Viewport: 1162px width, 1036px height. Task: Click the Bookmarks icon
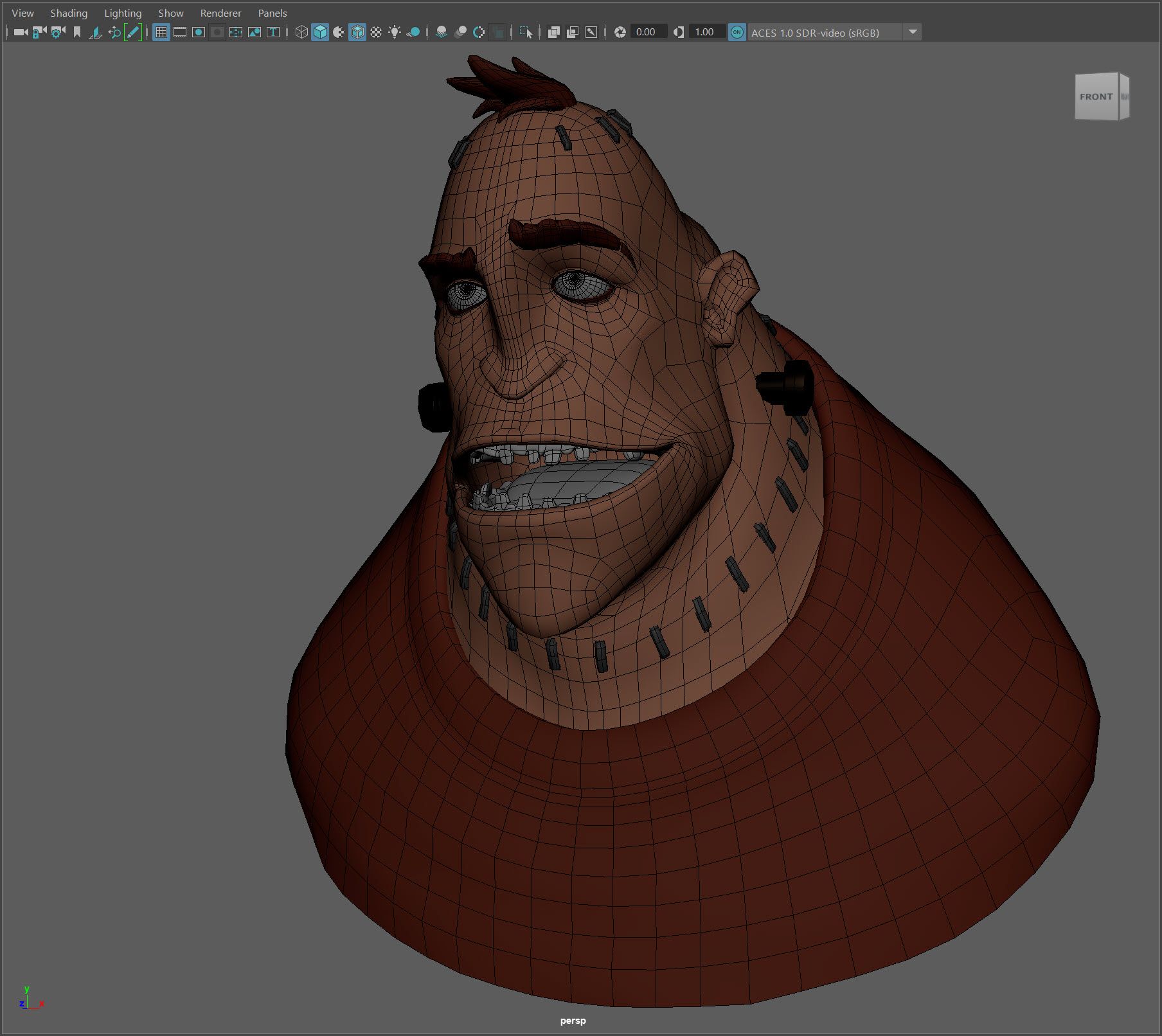click(77, 32)
